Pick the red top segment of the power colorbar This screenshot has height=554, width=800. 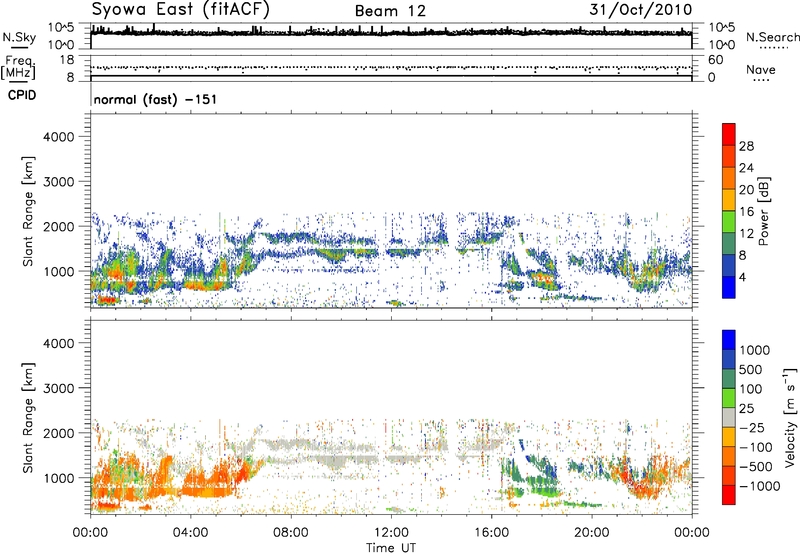[x=729, y=135]
